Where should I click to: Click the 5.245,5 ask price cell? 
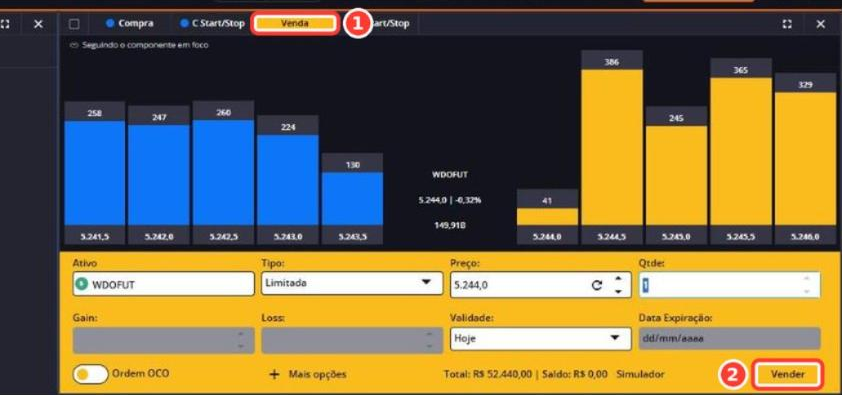pos(741,236)
